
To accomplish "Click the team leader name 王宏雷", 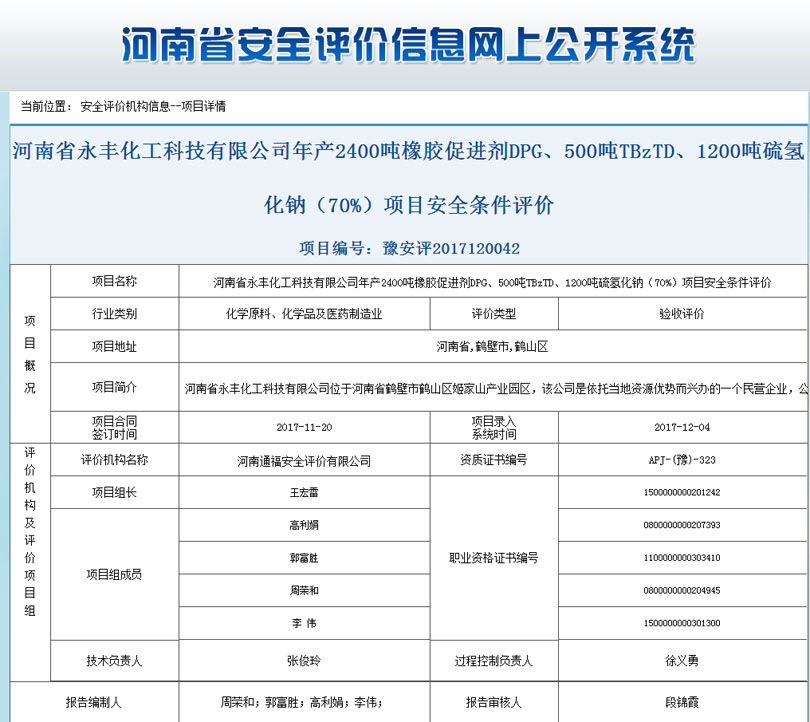I will pyautogui.click(x=304, y=492).
